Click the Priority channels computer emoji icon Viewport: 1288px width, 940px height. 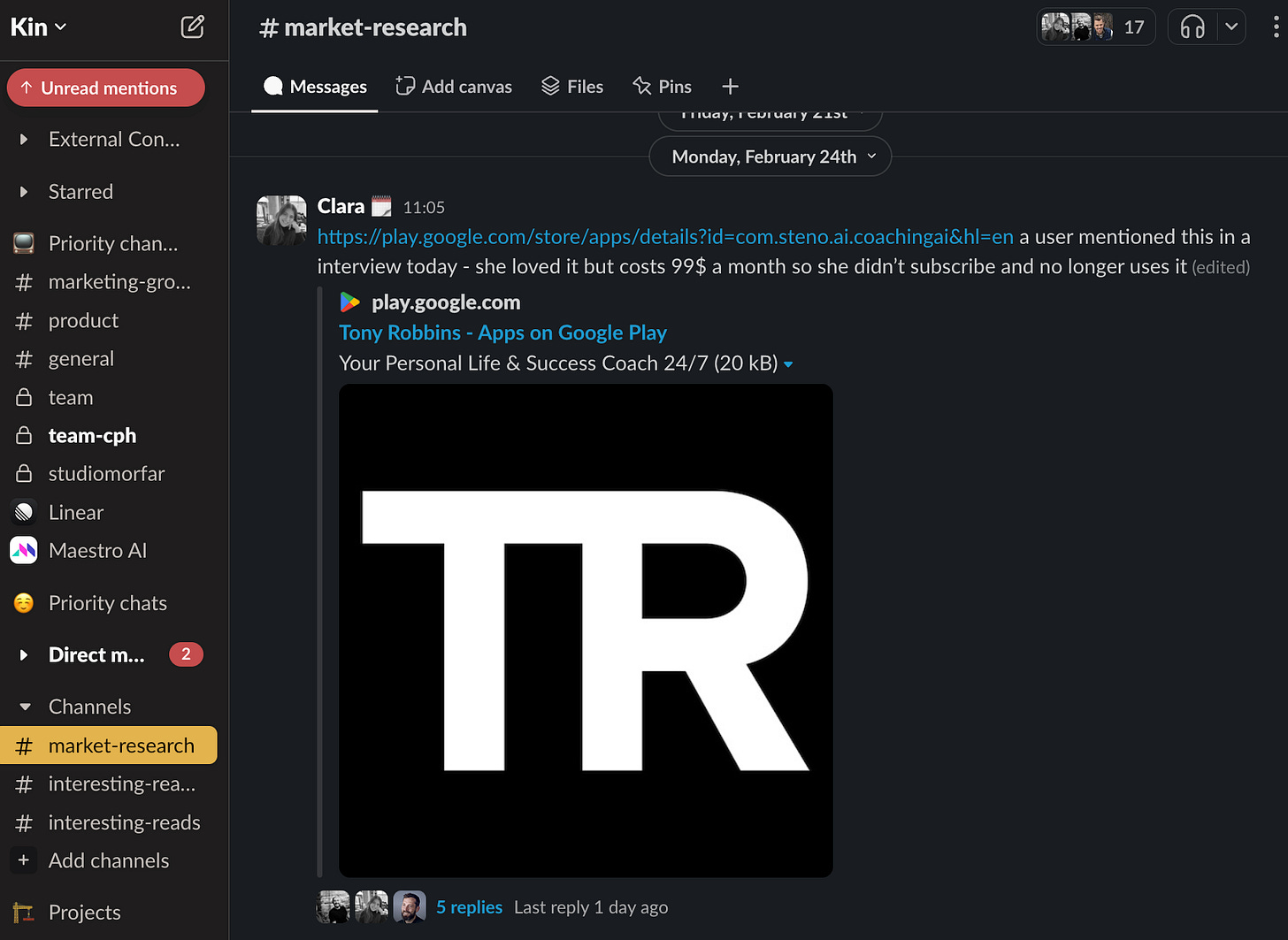[x=24, y=243]
